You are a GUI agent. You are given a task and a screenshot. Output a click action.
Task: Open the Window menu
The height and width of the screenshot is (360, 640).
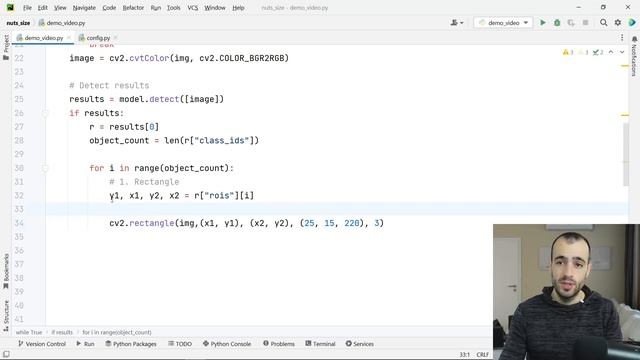215,8
